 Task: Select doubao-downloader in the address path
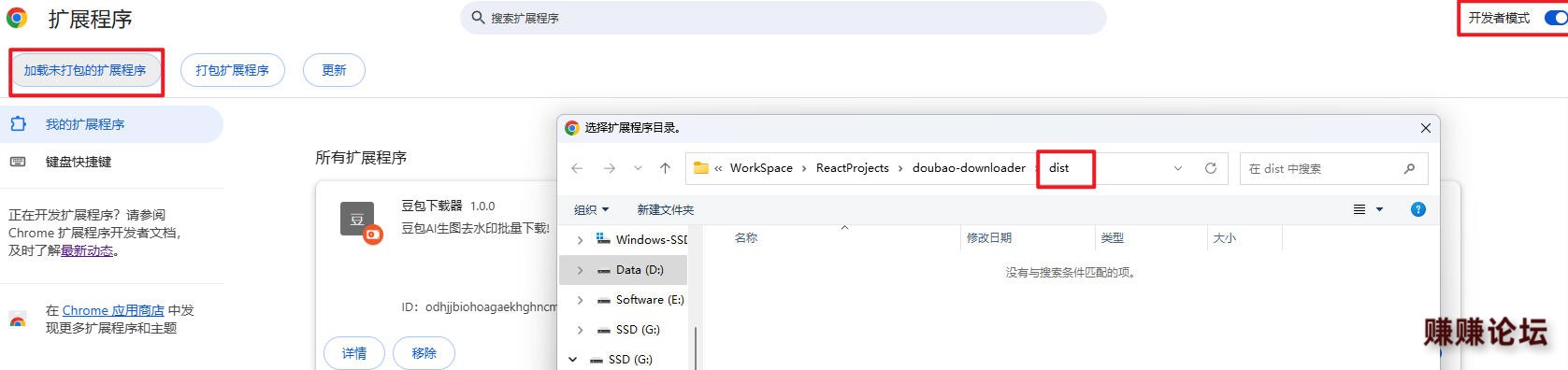click(969, 168)
